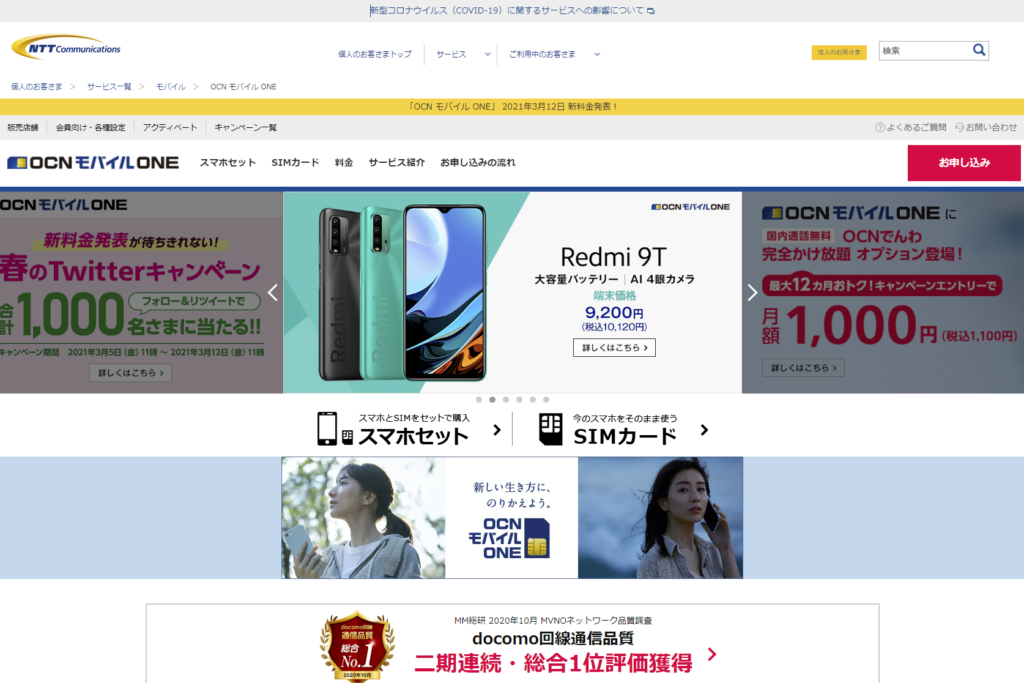Open the お申し込みの流れ menu item

[x=477, y=163]
